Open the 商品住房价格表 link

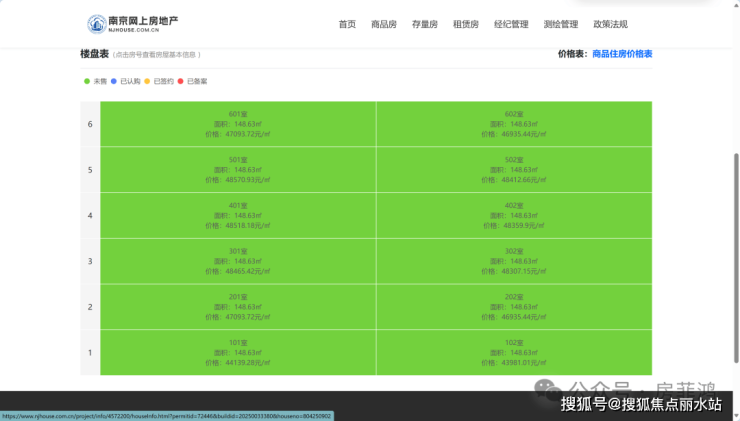[622, 54]
